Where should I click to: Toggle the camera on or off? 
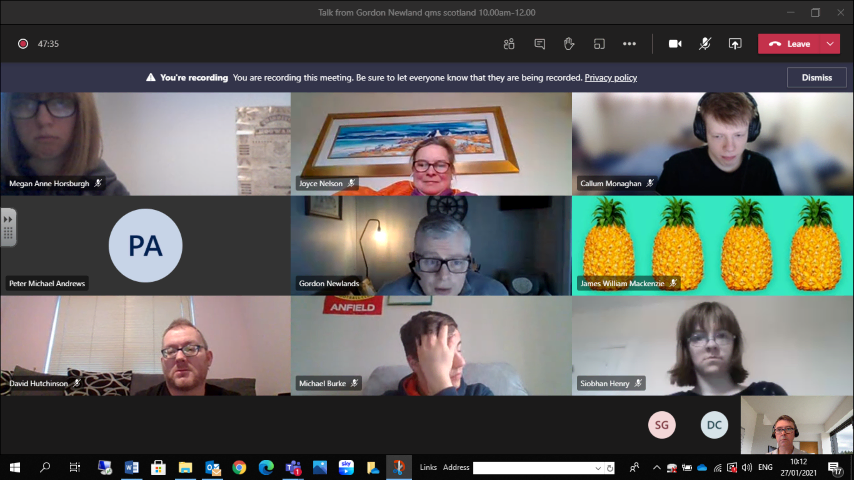coord(675,44)
